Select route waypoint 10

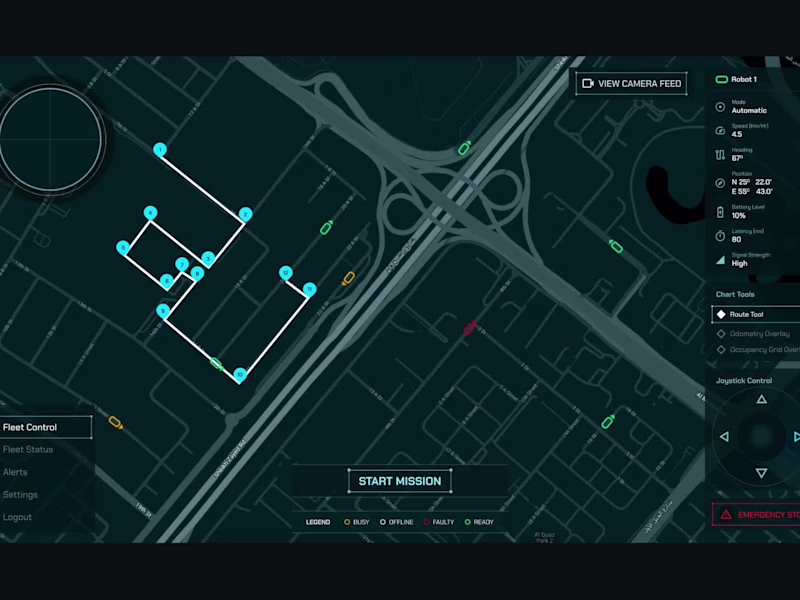pyautogui.click(x=240, y=374)
